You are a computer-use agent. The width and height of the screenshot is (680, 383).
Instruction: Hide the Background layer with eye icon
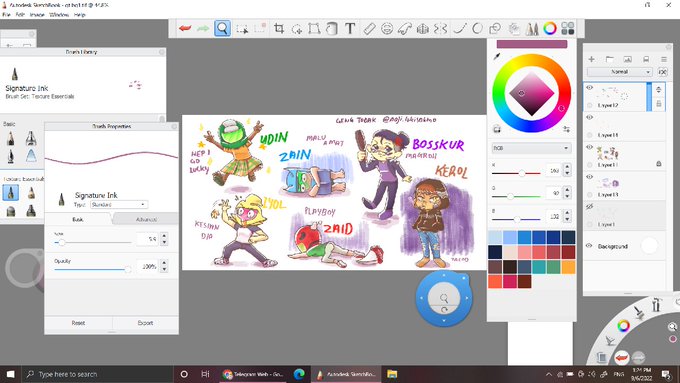589,246
